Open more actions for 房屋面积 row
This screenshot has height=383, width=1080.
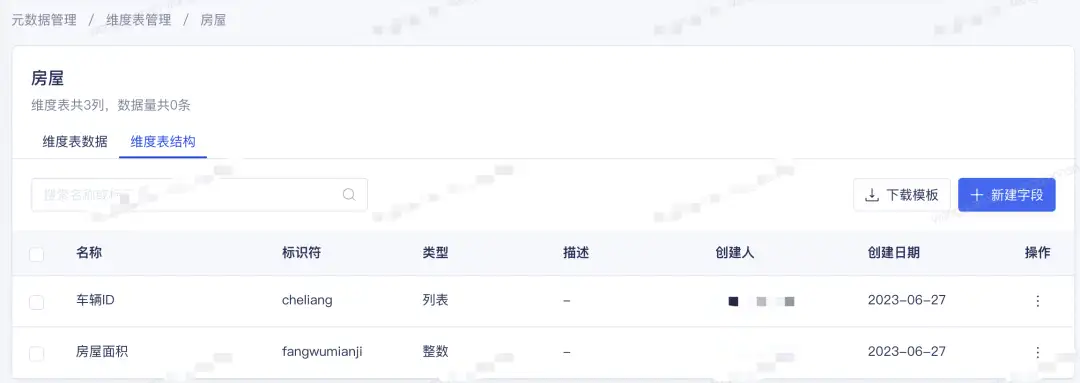click(x=1037, y=352)
